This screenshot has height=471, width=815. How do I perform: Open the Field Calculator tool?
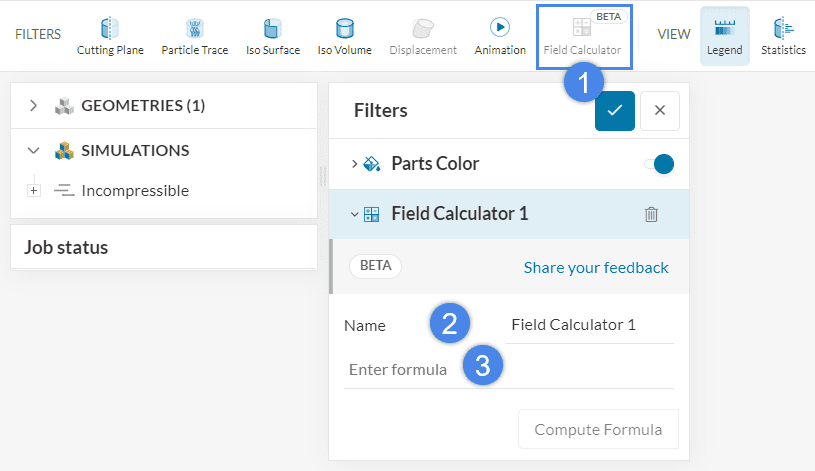[x=582, y=36]
